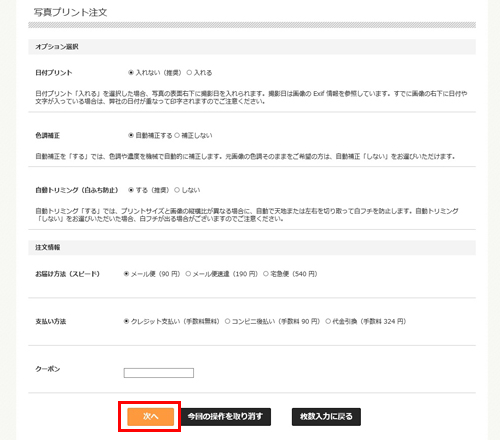Select 代金引換 payment method

coord(328,321)
